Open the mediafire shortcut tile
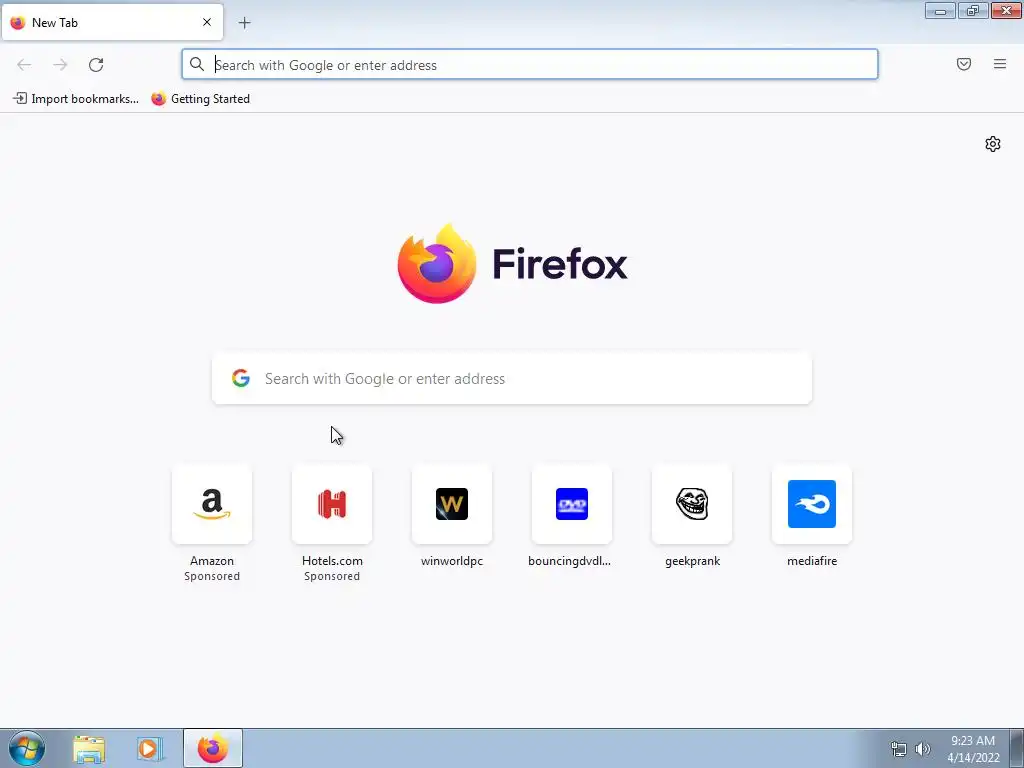Screen dimensions: 1024x768 click(x=812, y=504)
